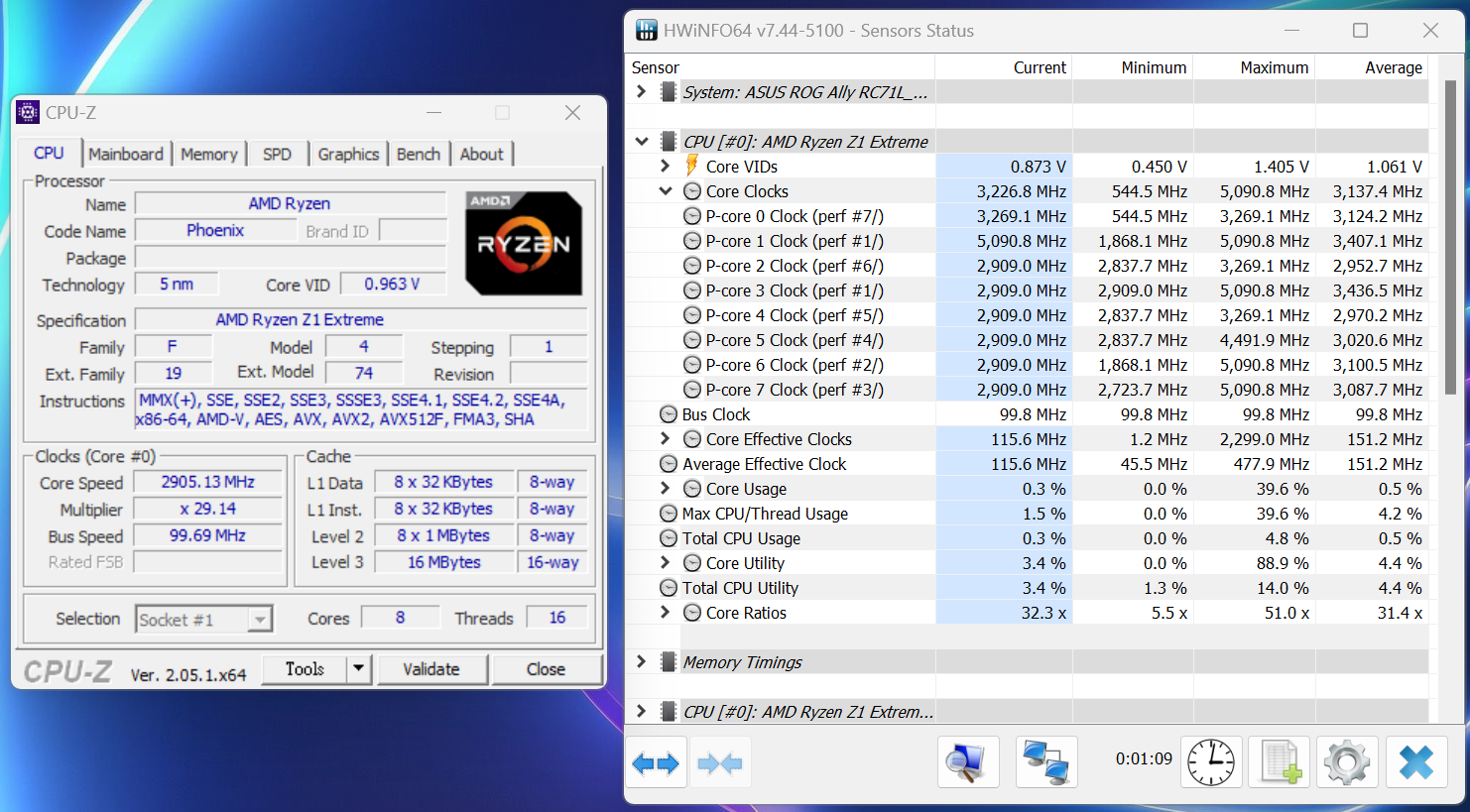
Task: Expand the System: ASUS ROG Ally group
Action: click(x=640, y=91)
